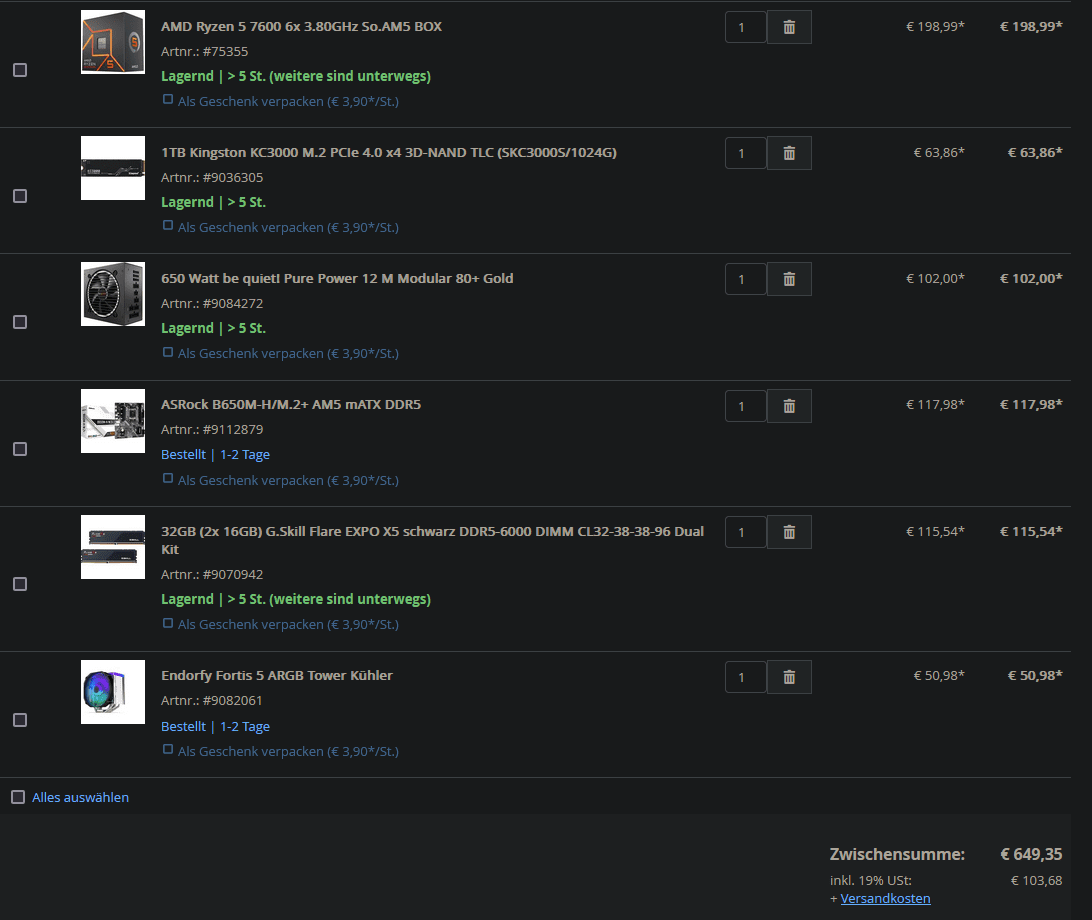Edit quantity field for AMD Ryzen 5

click(746, 27)
